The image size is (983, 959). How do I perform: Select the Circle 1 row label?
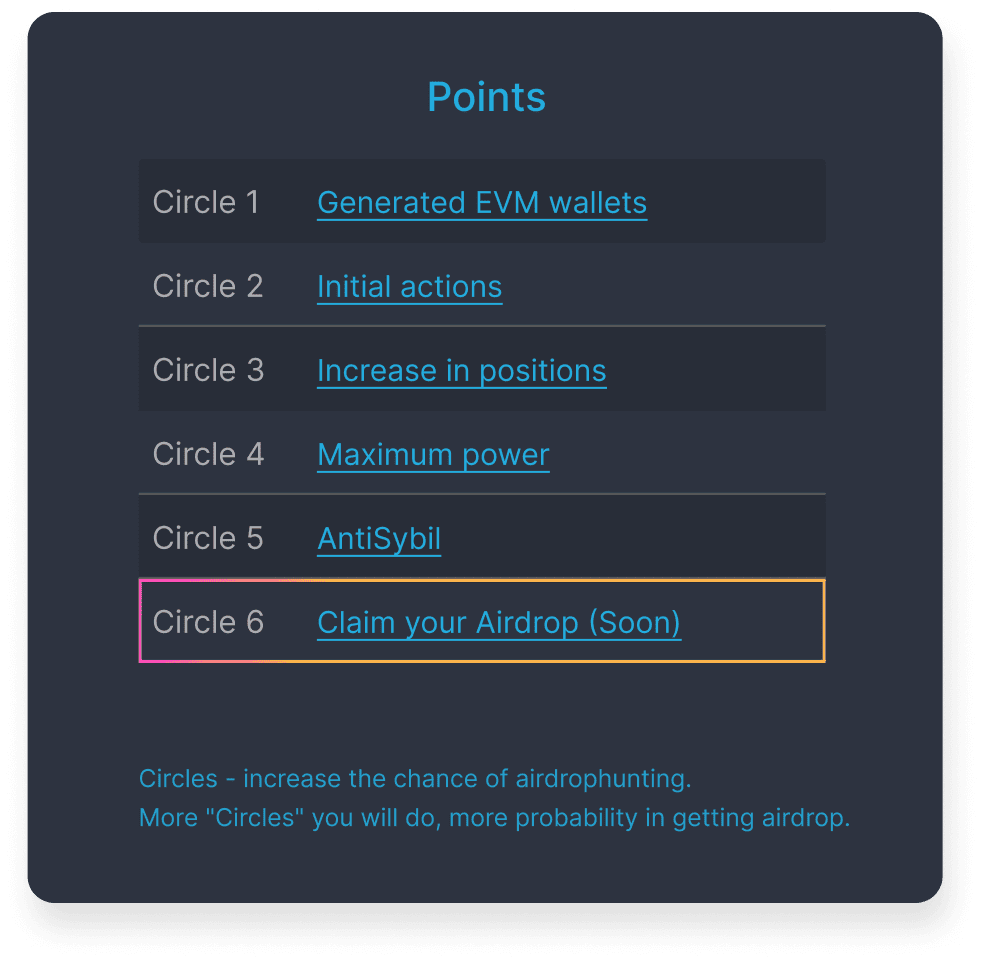pos(206,203)
